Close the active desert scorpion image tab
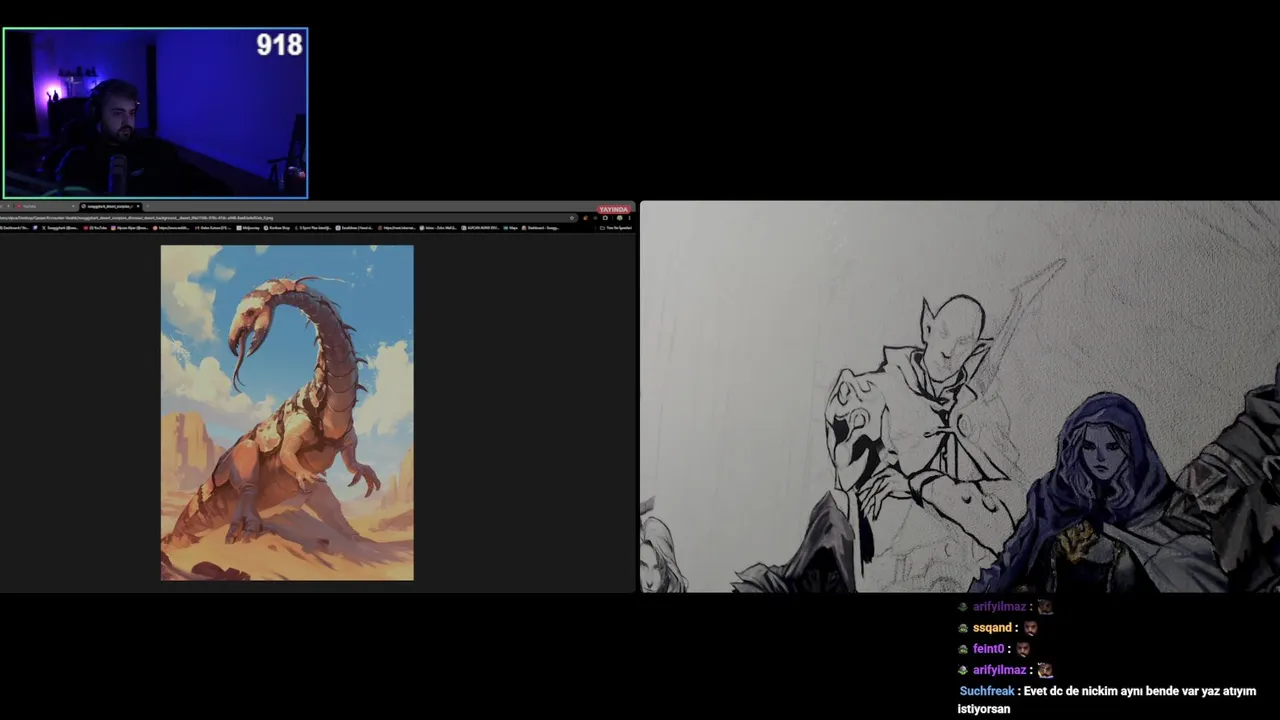Viewport: 1280px width, 720px height. tap(138, 206)
